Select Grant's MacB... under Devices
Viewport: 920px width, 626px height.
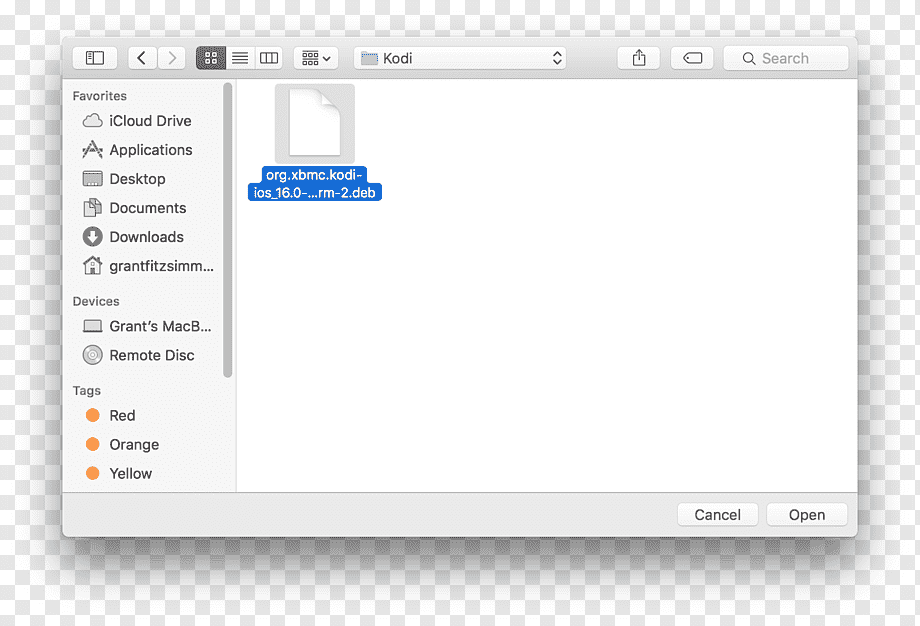[x=150, y=326]
